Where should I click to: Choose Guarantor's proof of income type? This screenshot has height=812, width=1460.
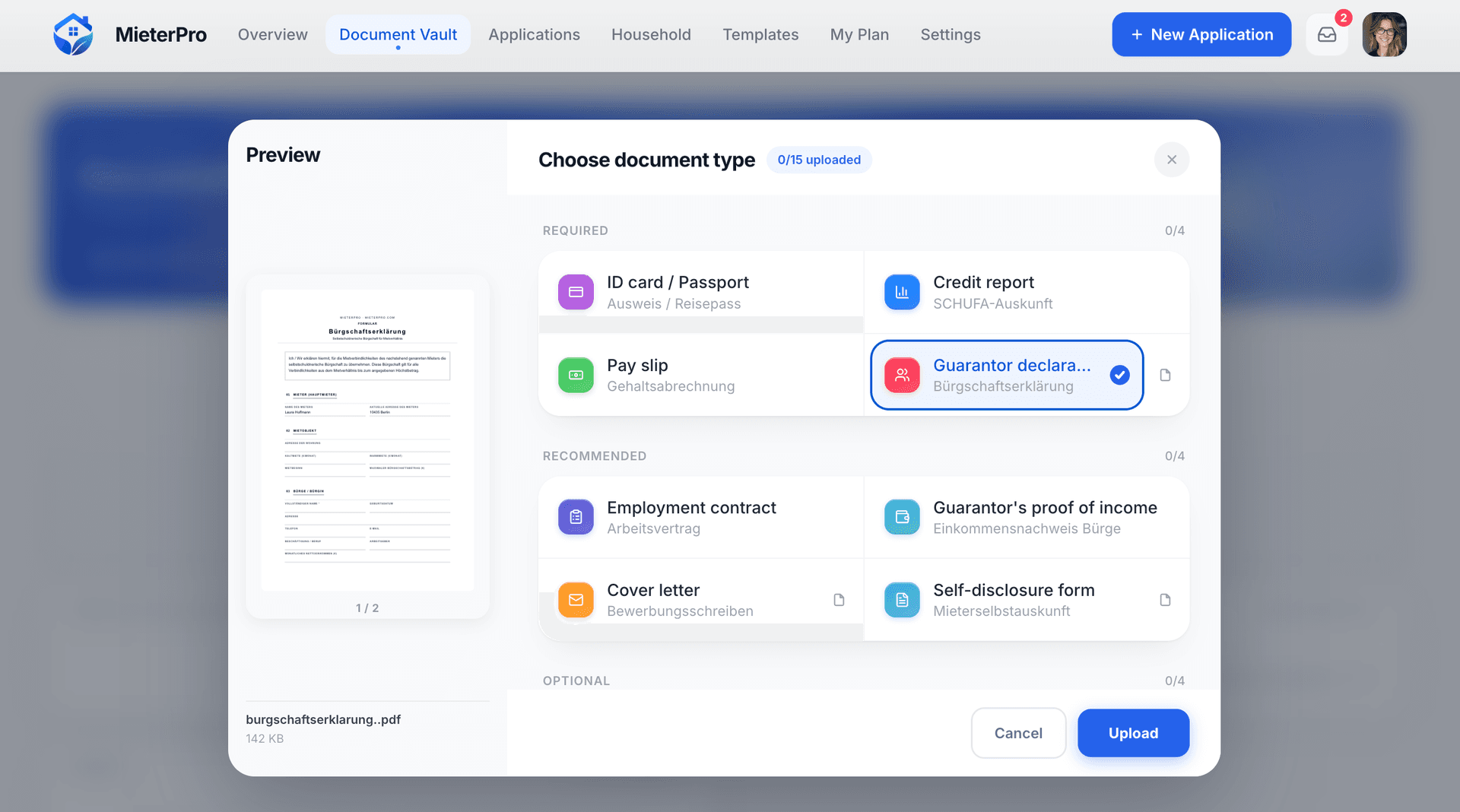pyautogui.click(x=1027, y=517)
